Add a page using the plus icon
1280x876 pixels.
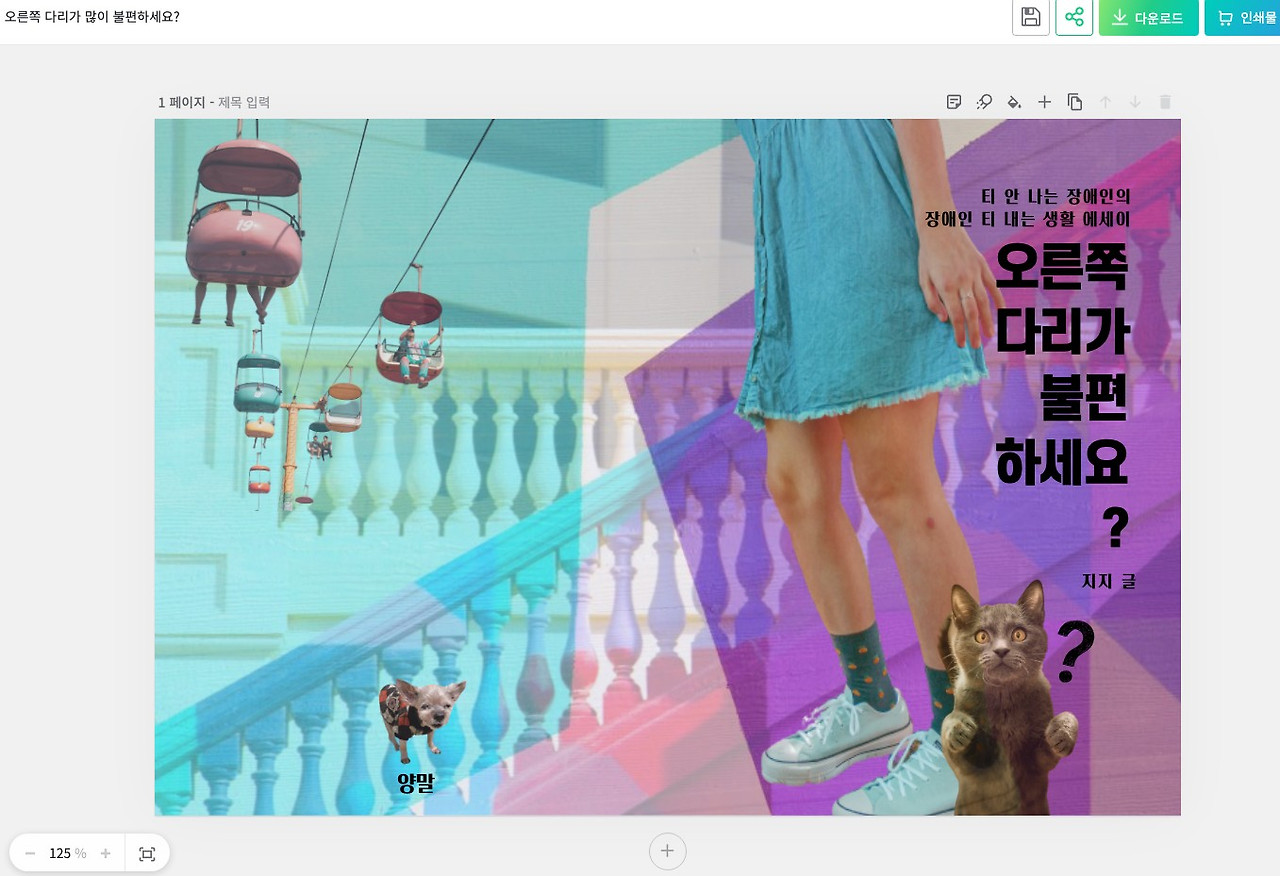tap(1044, 101)
